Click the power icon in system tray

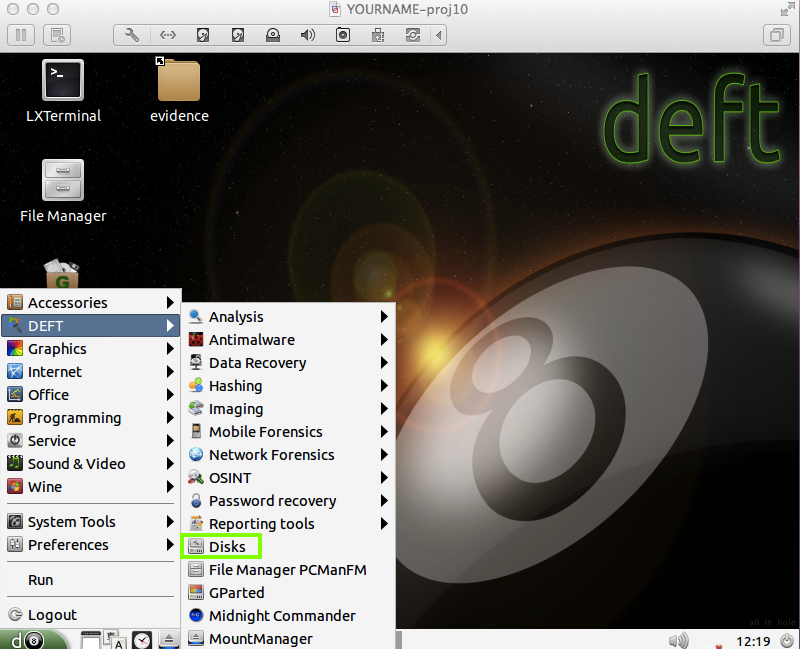point(787,640)
